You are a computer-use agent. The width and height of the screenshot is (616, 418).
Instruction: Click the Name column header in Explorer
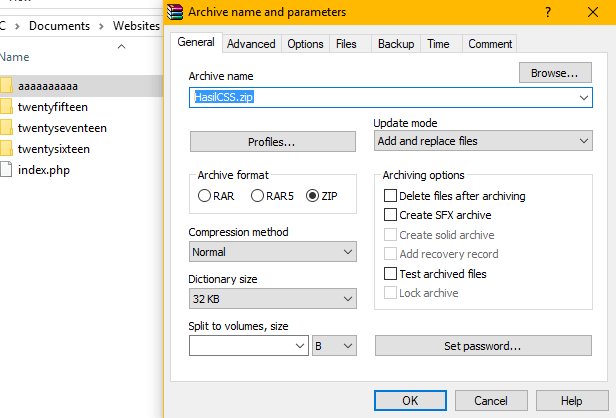15,57
